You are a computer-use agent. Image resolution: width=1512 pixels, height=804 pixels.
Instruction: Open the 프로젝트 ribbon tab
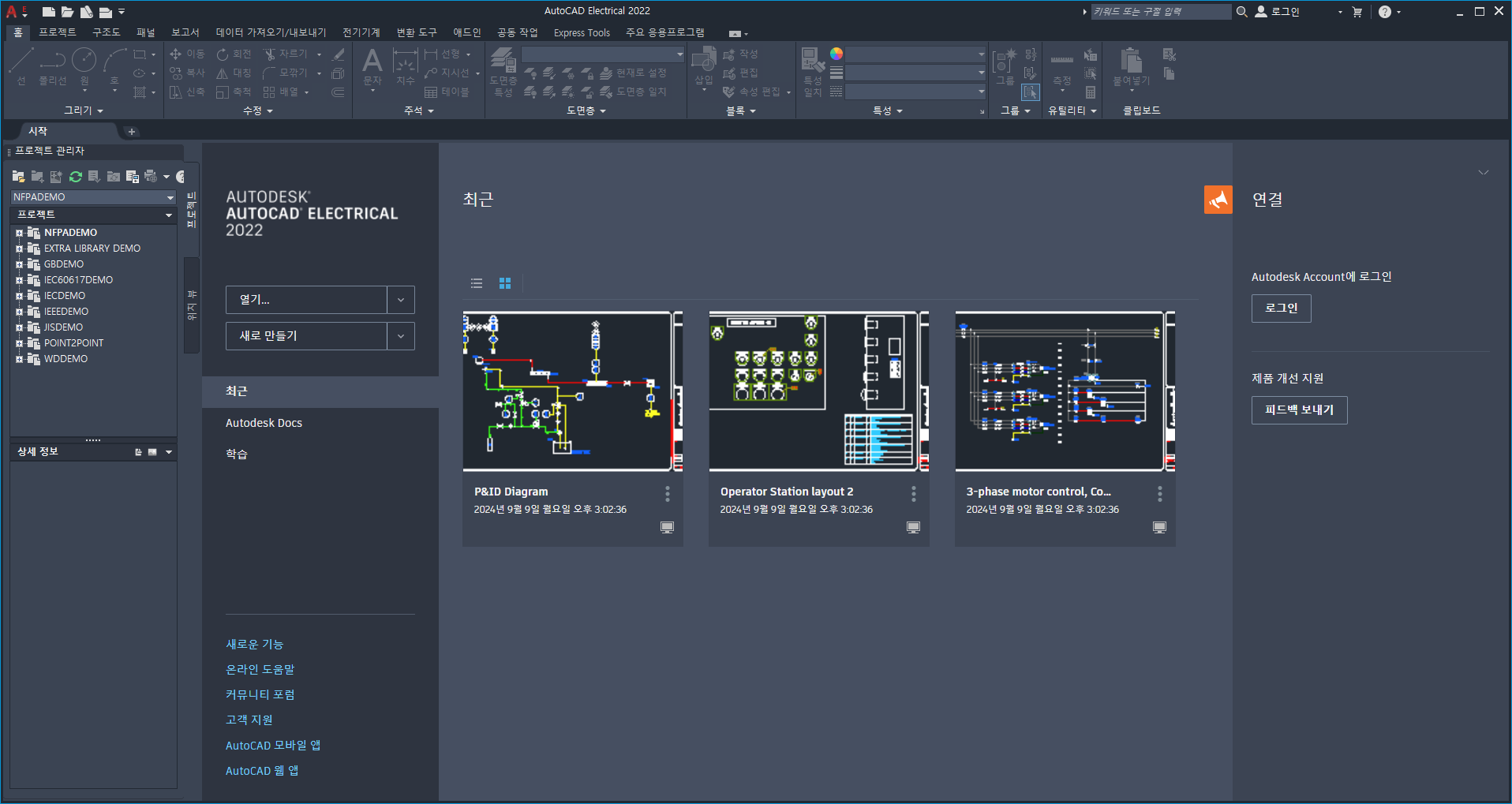click(x=58, y=32)
